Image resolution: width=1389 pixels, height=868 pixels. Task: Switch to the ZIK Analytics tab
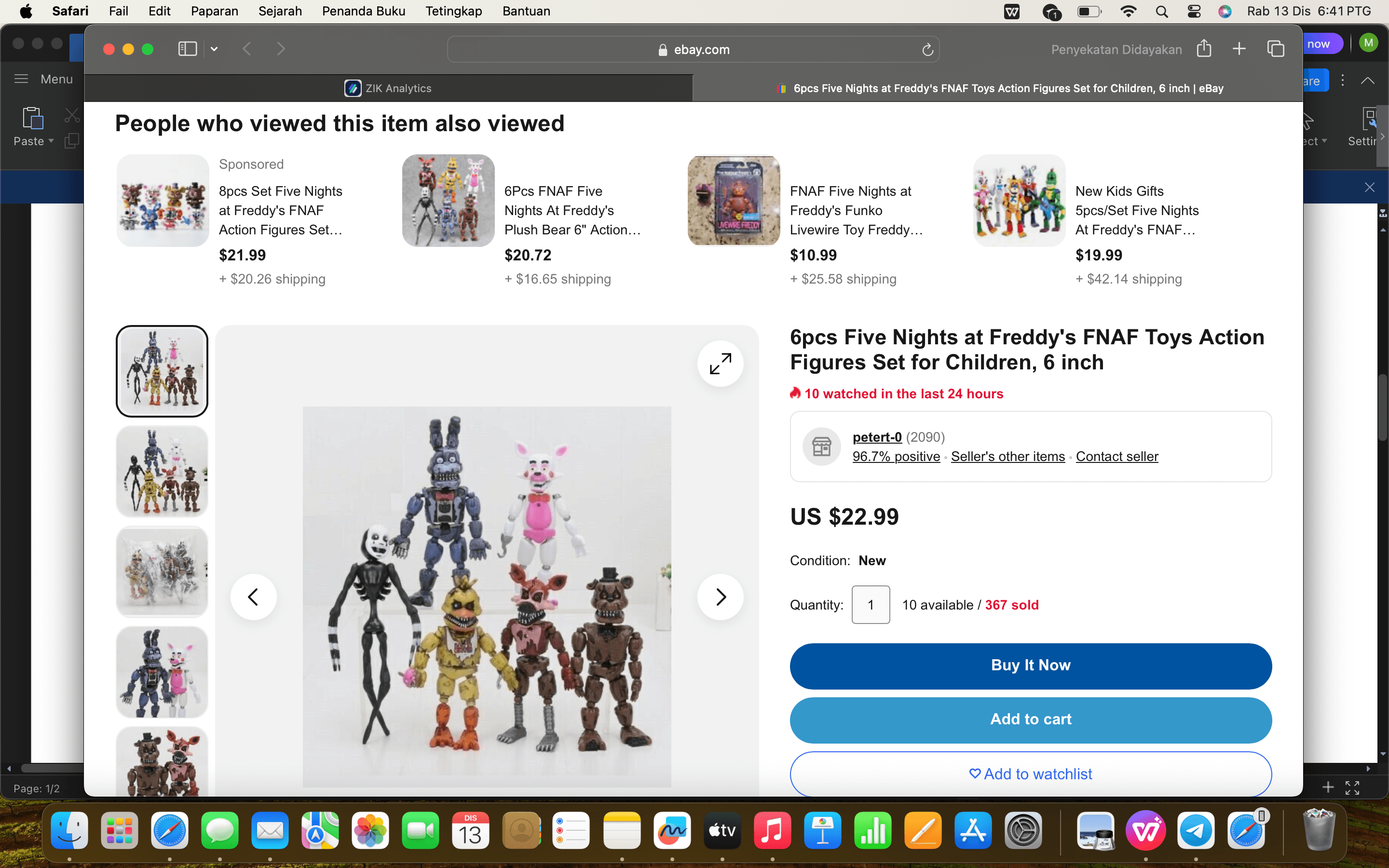pyautogui.click(x=389, y=88)
